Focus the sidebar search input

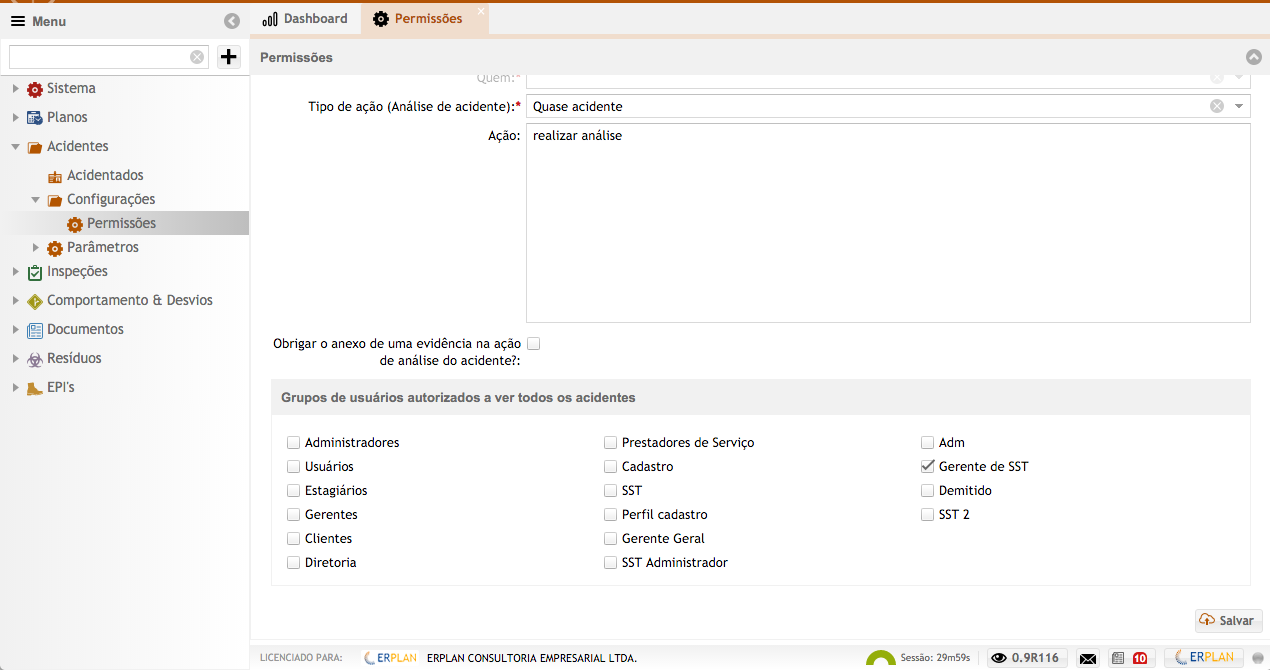(98, 57)
